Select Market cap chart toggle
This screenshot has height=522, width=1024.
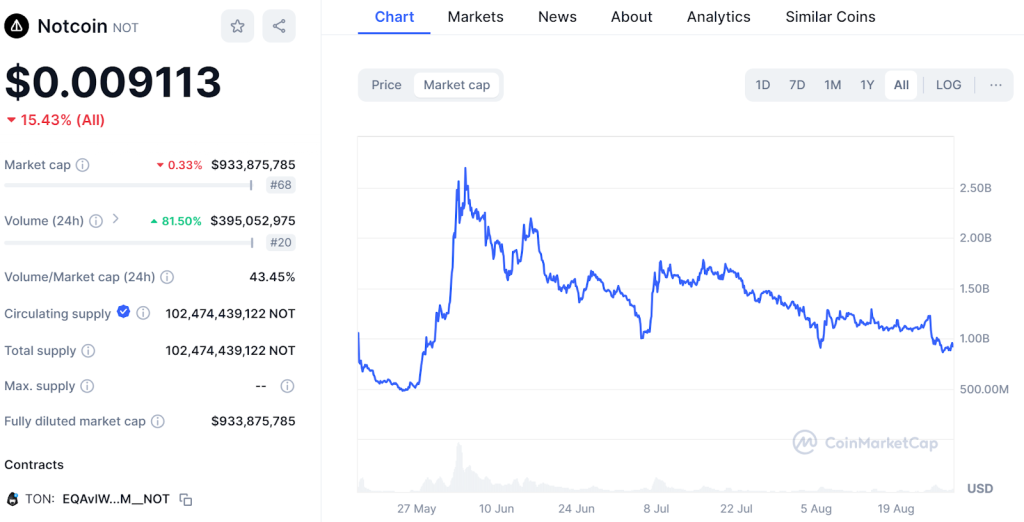coord(457,85)
